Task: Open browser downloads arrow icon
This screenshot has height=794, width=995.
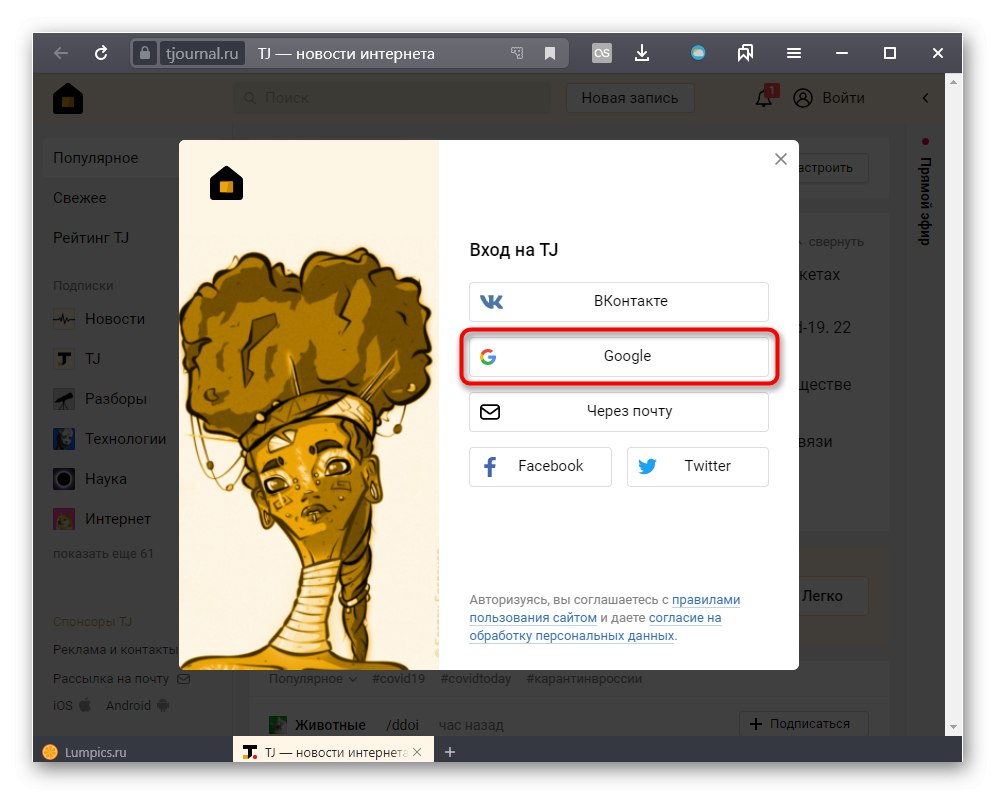Action: point(642,53)
